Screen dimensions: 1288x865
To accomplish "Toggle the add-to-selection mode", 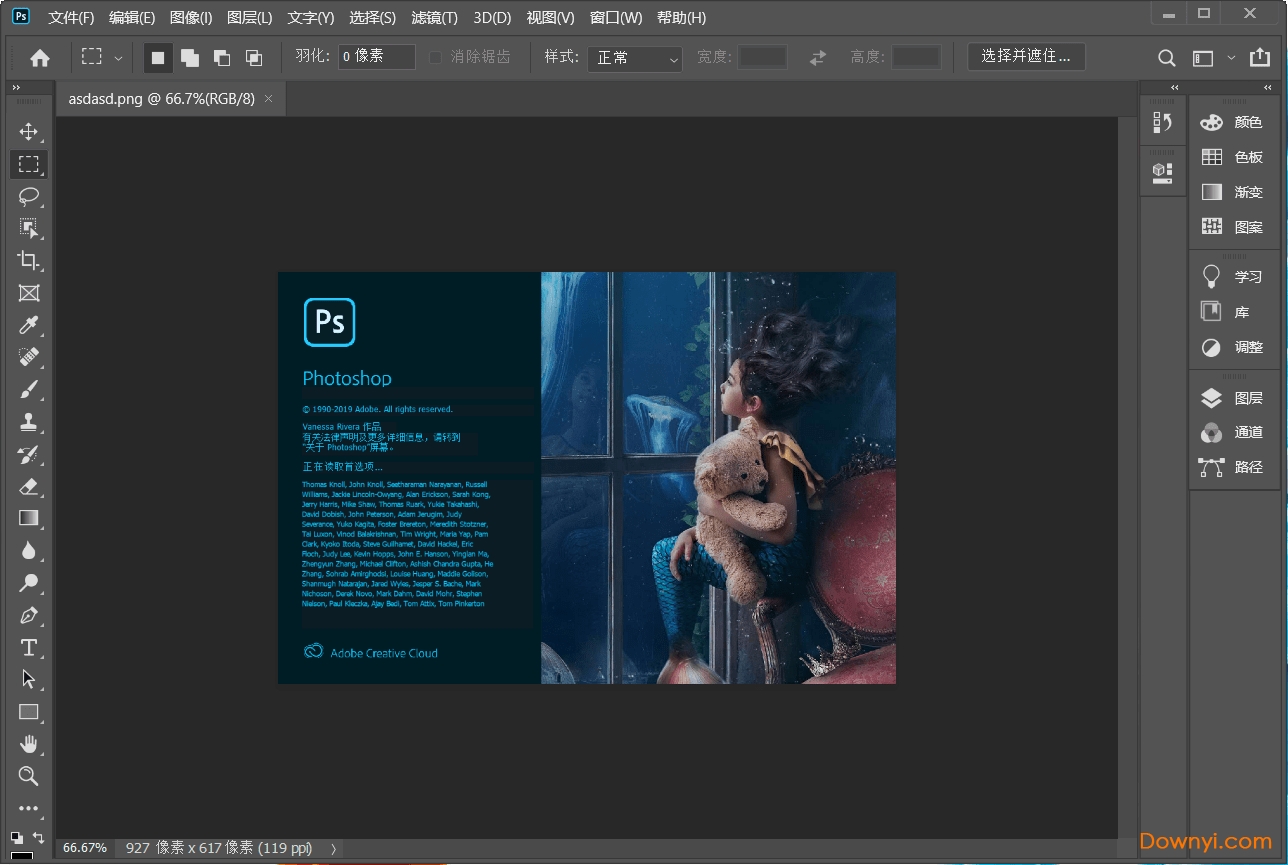I will (x=189, y=57).
